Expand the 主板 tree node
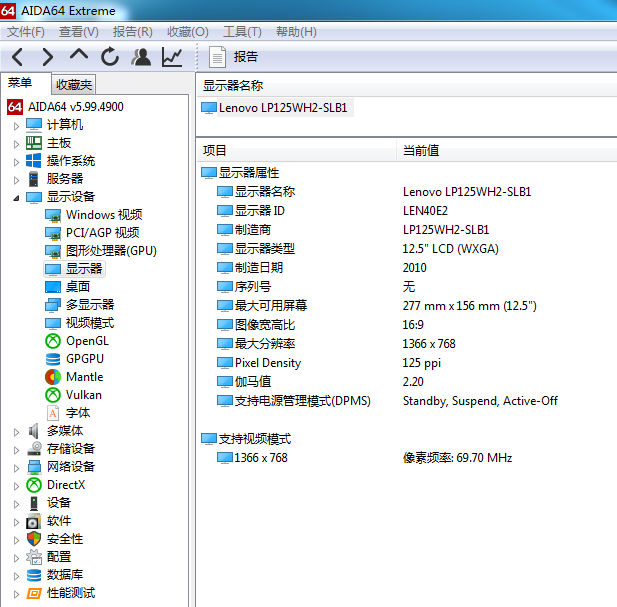Image resolution: width=617 pixels, height=607 pixels. pos(16,144)
